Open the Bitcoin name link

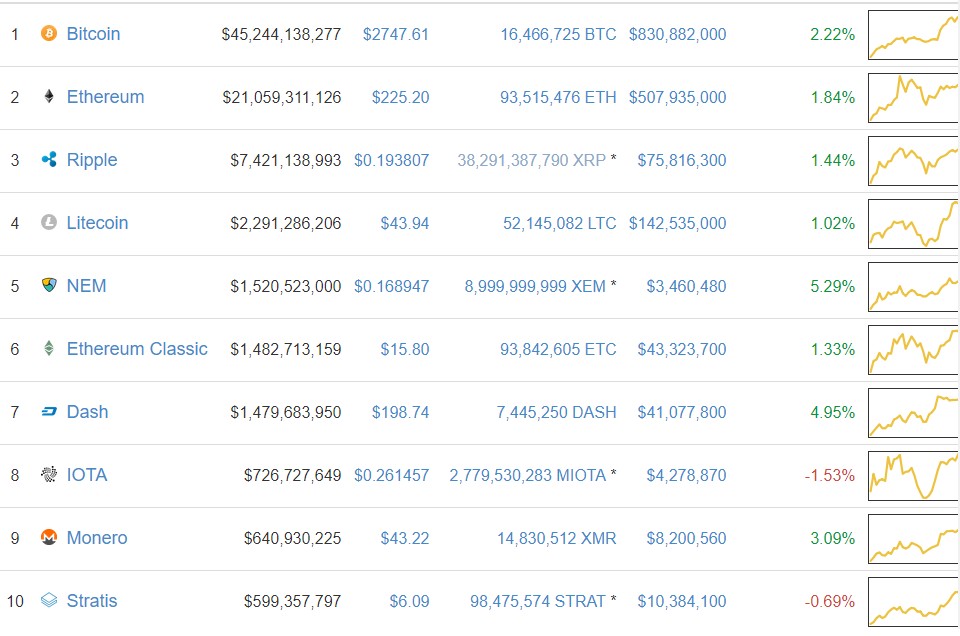93,34
